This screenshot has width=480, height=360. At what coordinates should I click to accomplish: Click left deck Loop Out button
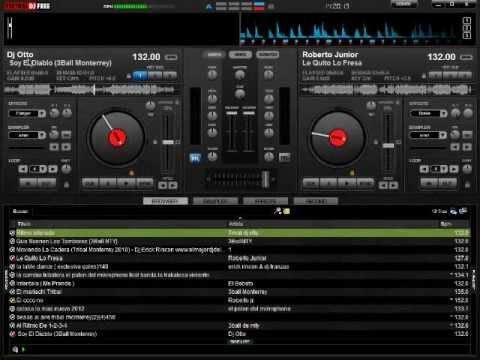[x=47, y=183]
